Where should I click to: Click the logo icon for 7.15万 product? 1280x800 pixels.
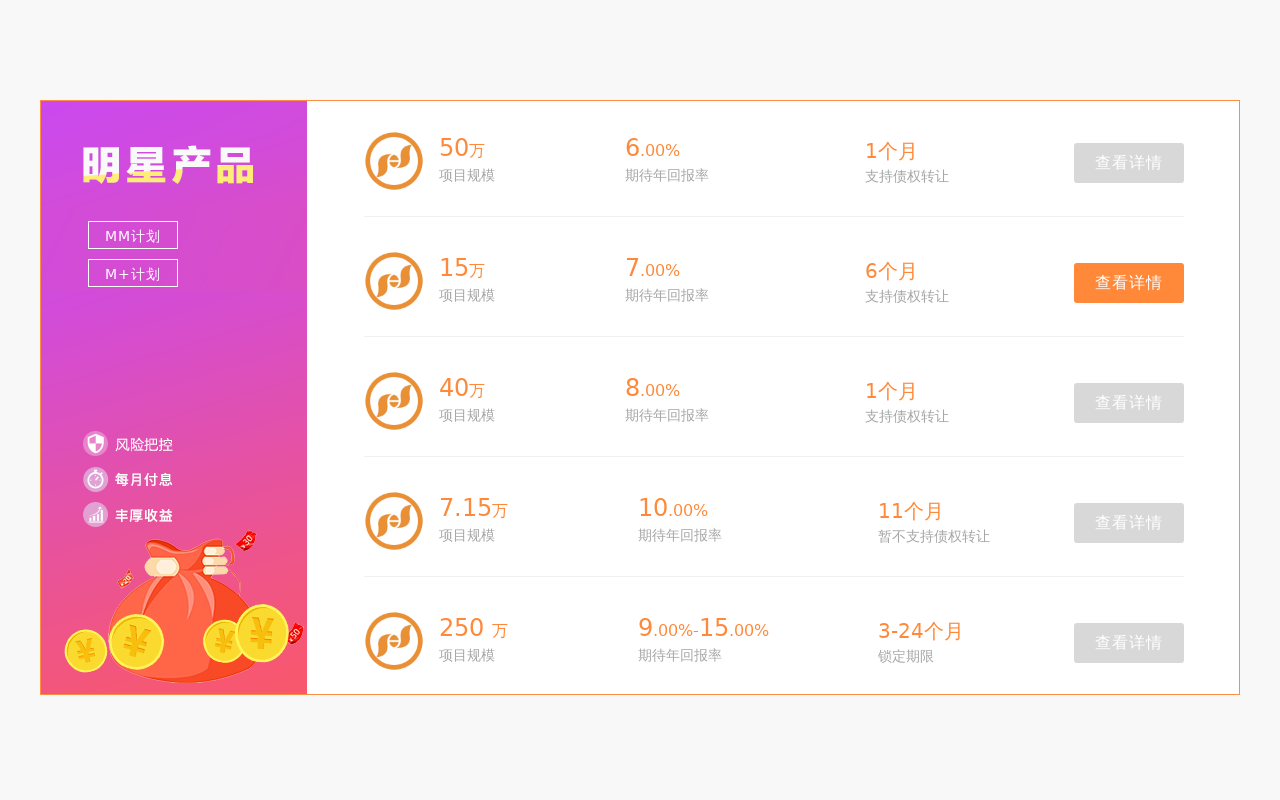click(394, 521)
